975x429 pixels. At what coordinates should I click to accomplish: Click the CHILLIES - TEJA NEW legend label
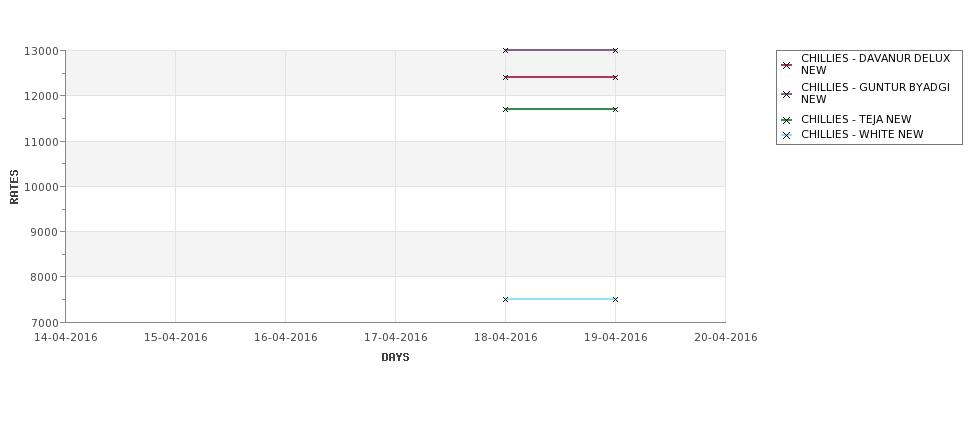856,119
